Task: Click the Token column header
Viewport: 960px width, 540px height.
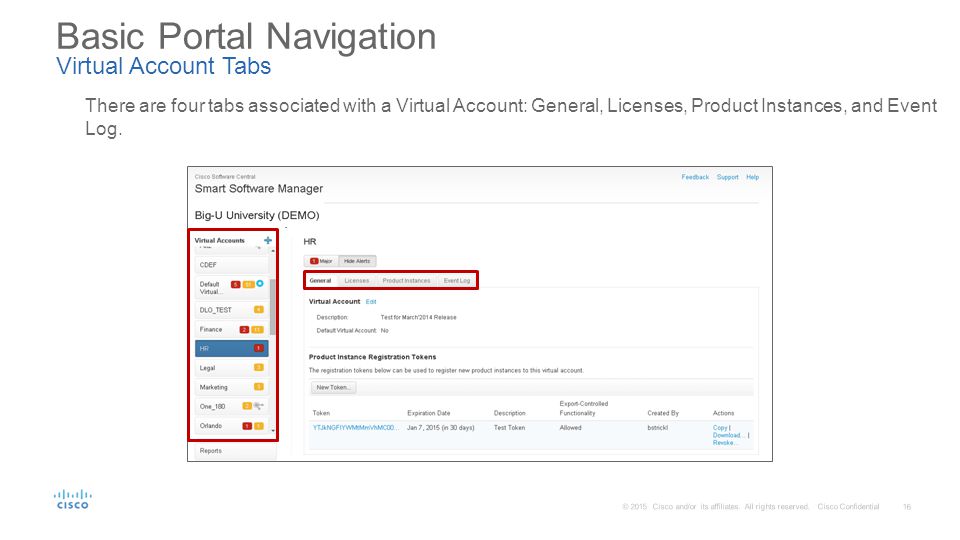Action: [x=321, y=413]
